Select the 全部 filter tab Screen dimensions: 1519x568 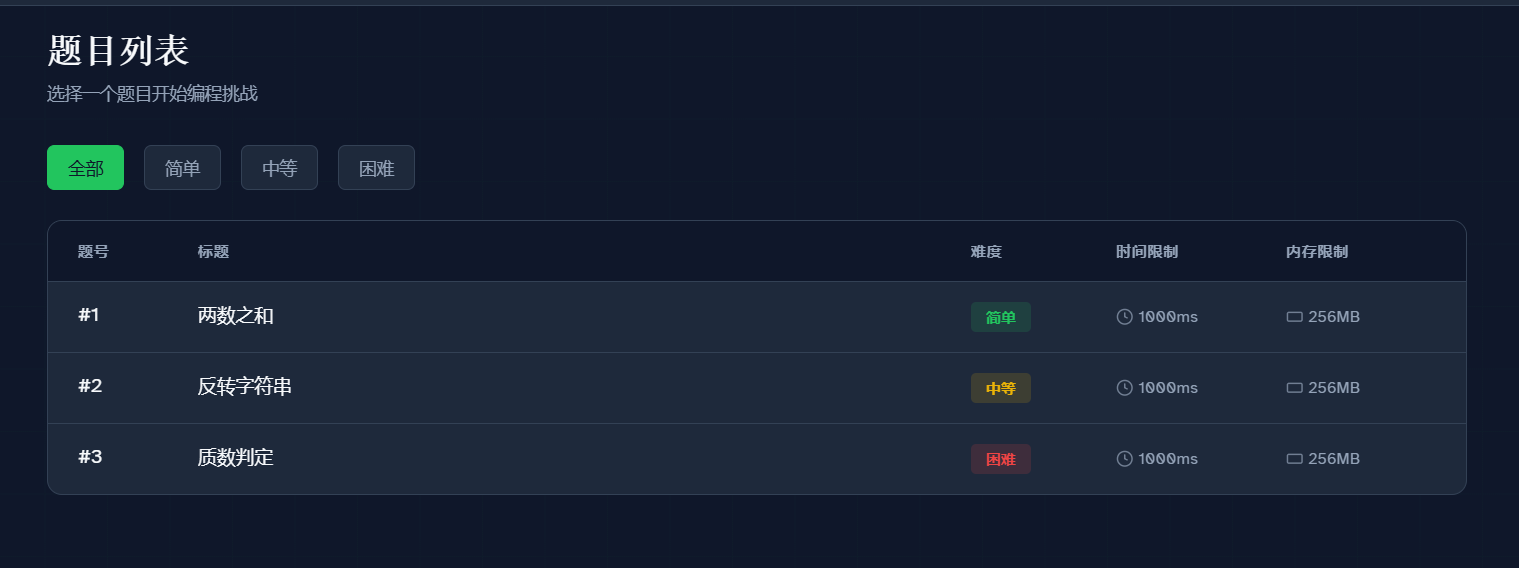click(x=85, y=168)
